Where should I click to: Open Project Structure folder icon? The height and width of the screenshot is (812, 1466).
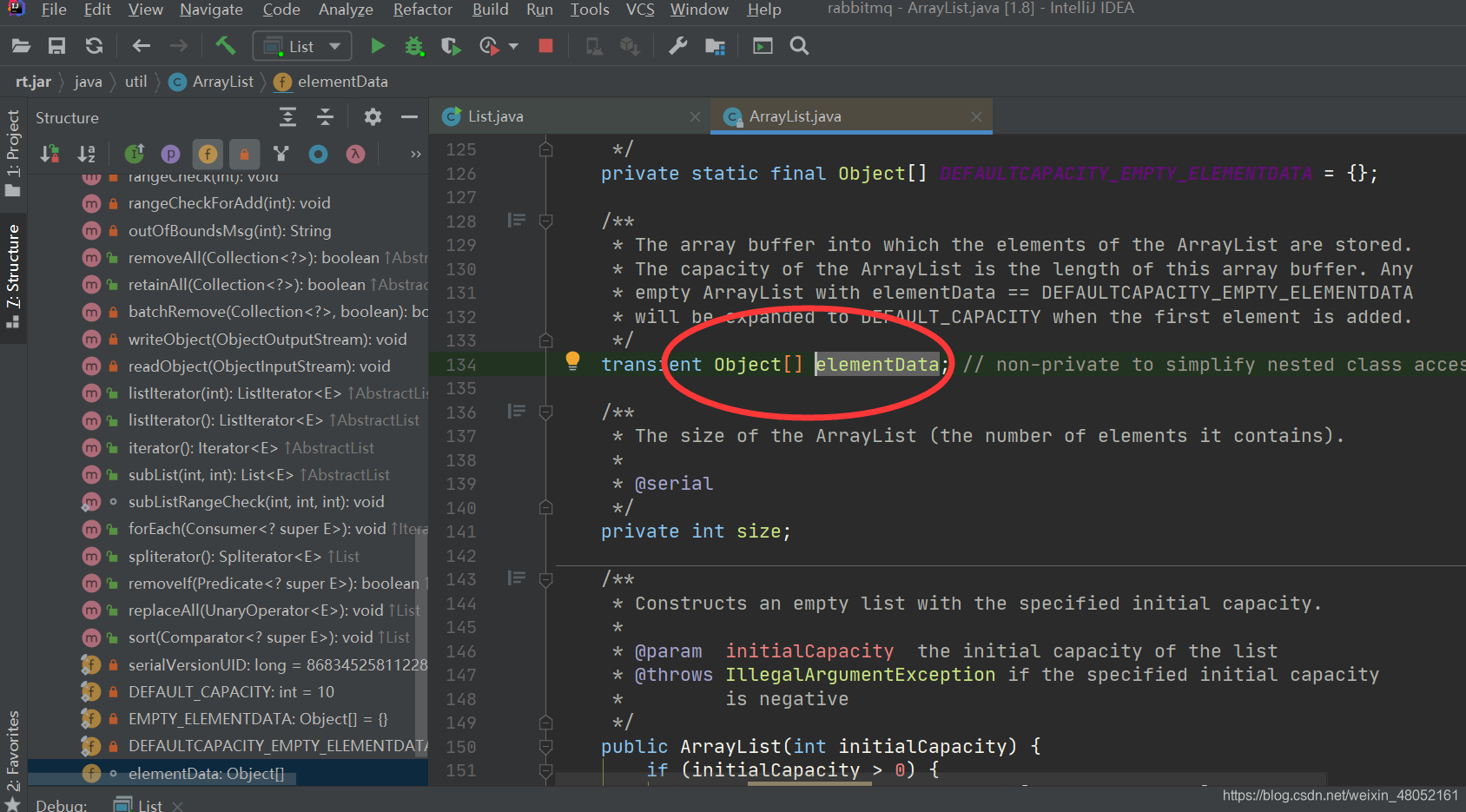pos(715,46)
